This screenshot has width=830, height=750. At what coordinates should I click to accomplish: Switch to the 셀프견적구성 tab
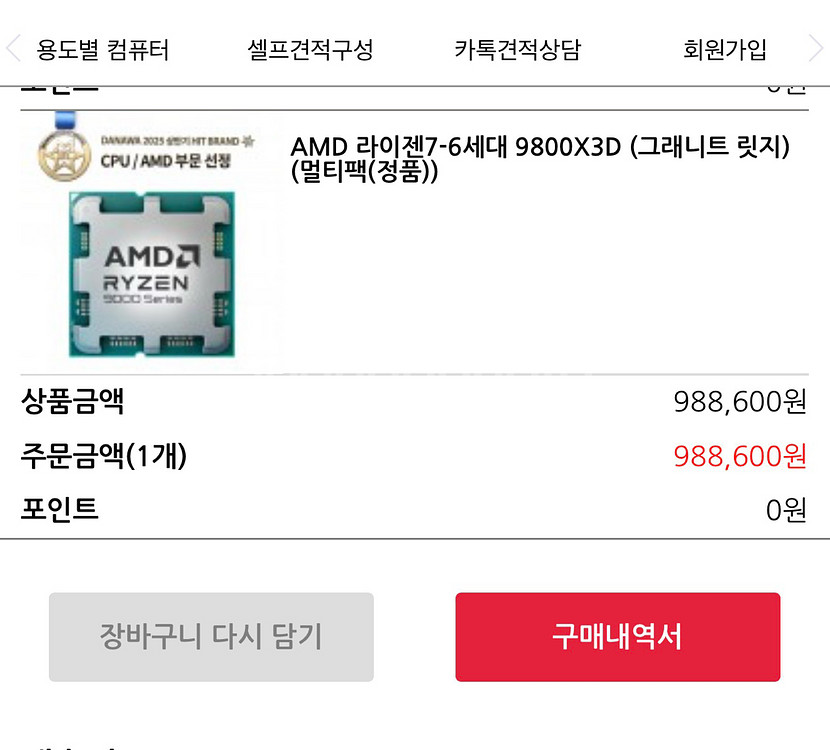[310, 50]
